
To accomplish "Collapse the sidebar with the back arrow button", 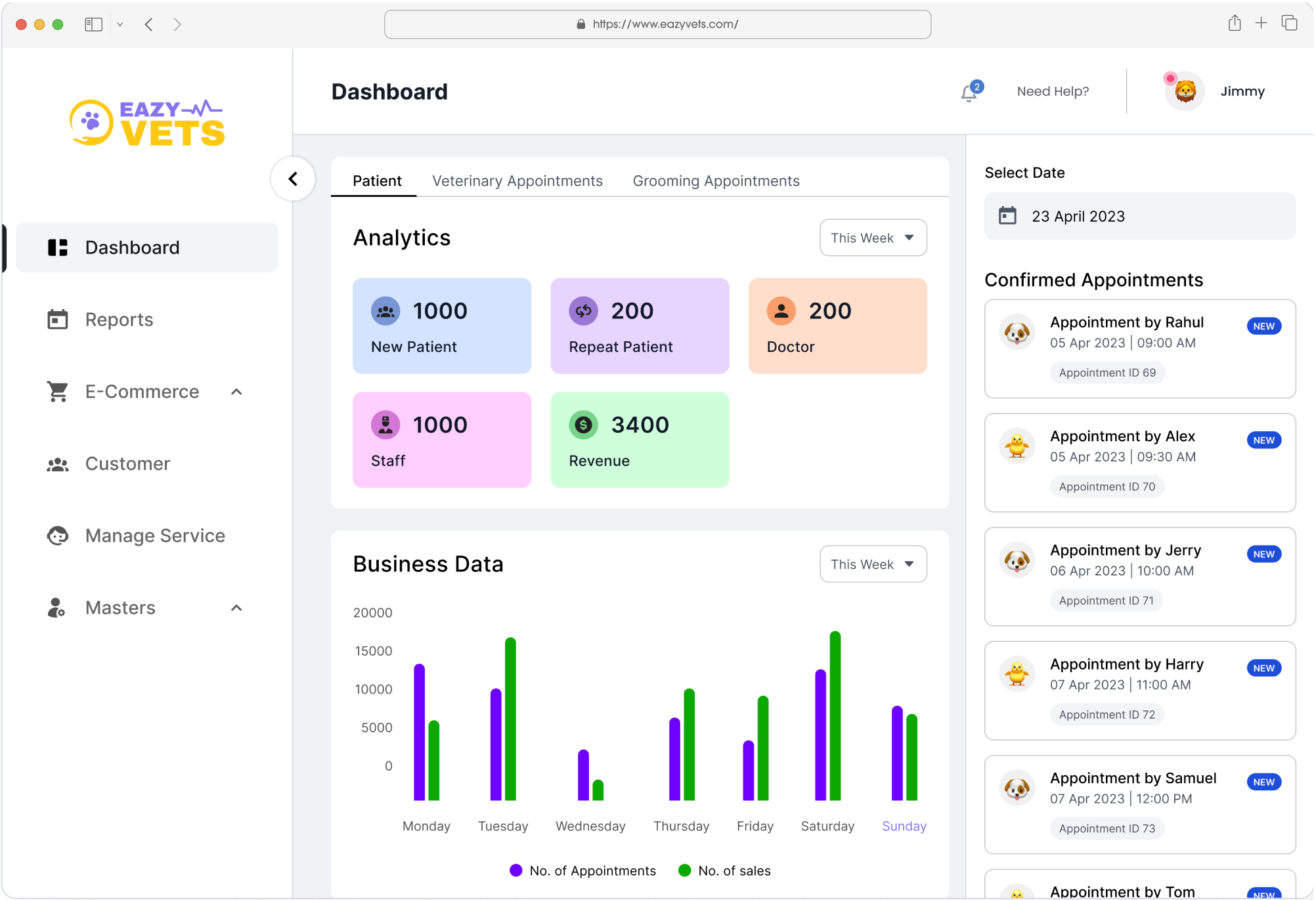I will (x=293, y=179).
